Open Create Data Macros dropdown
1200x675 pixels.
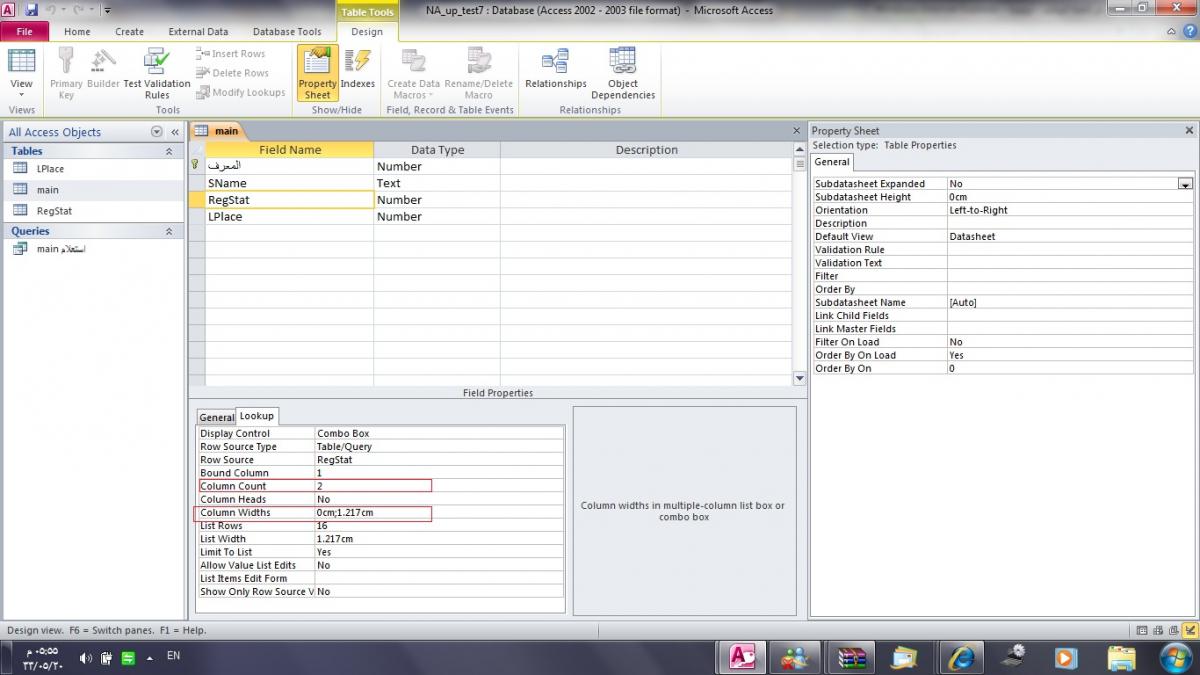(413, 72)
